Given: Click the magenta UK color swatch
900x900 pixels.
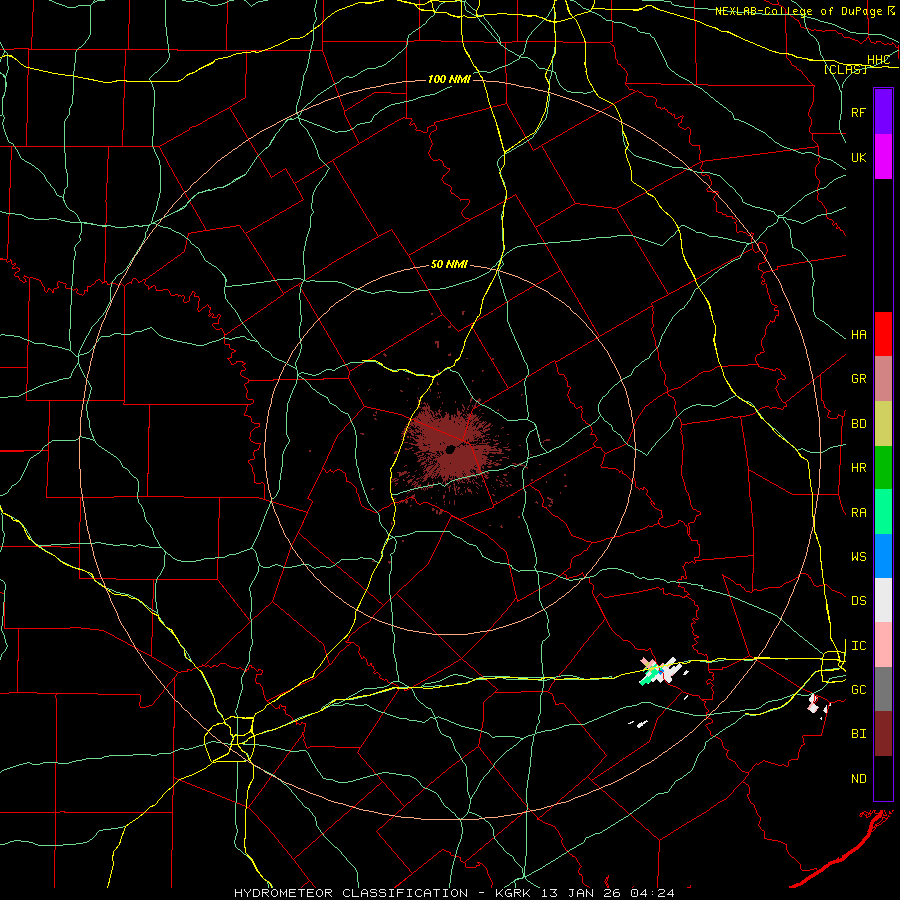Looking at the screenshot, I should 883,157.
